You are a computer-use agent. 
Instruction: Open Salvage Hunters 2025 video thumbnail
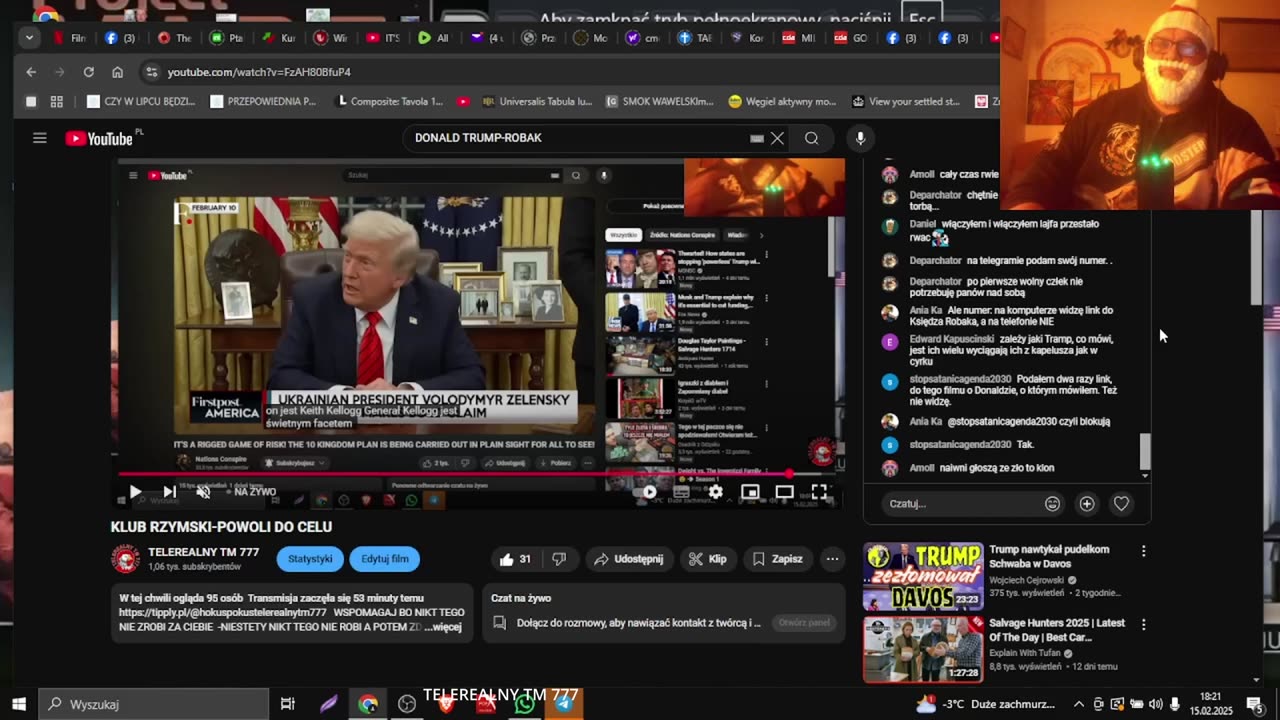pos(923,649)
